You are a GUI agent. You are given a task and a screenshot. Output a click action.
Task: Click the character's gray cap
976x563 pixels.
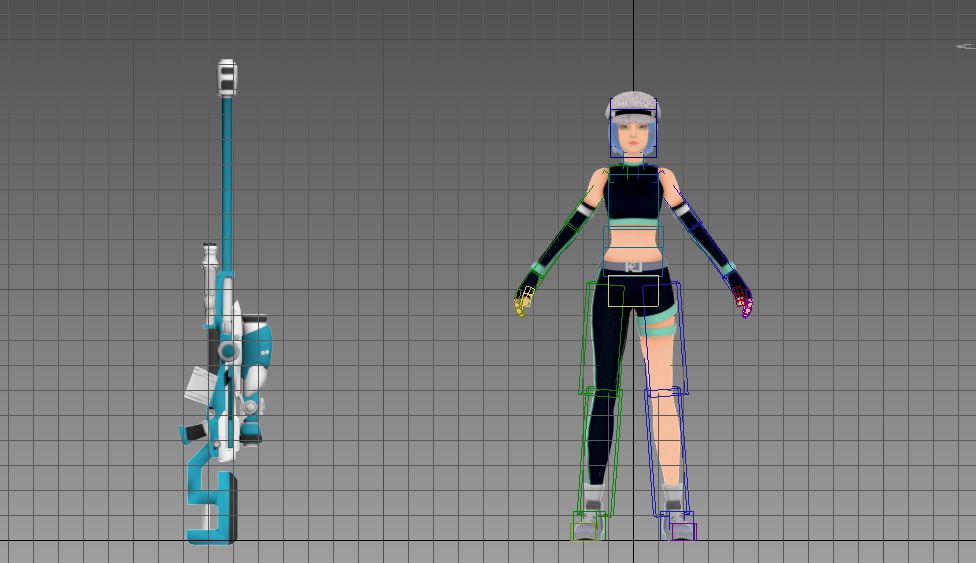tap(633, 101)
